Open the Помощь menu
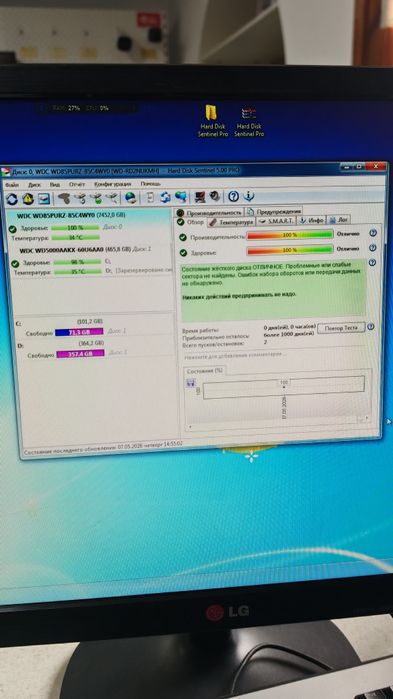This screenshot has height=699, width=393. pos(151,183)
